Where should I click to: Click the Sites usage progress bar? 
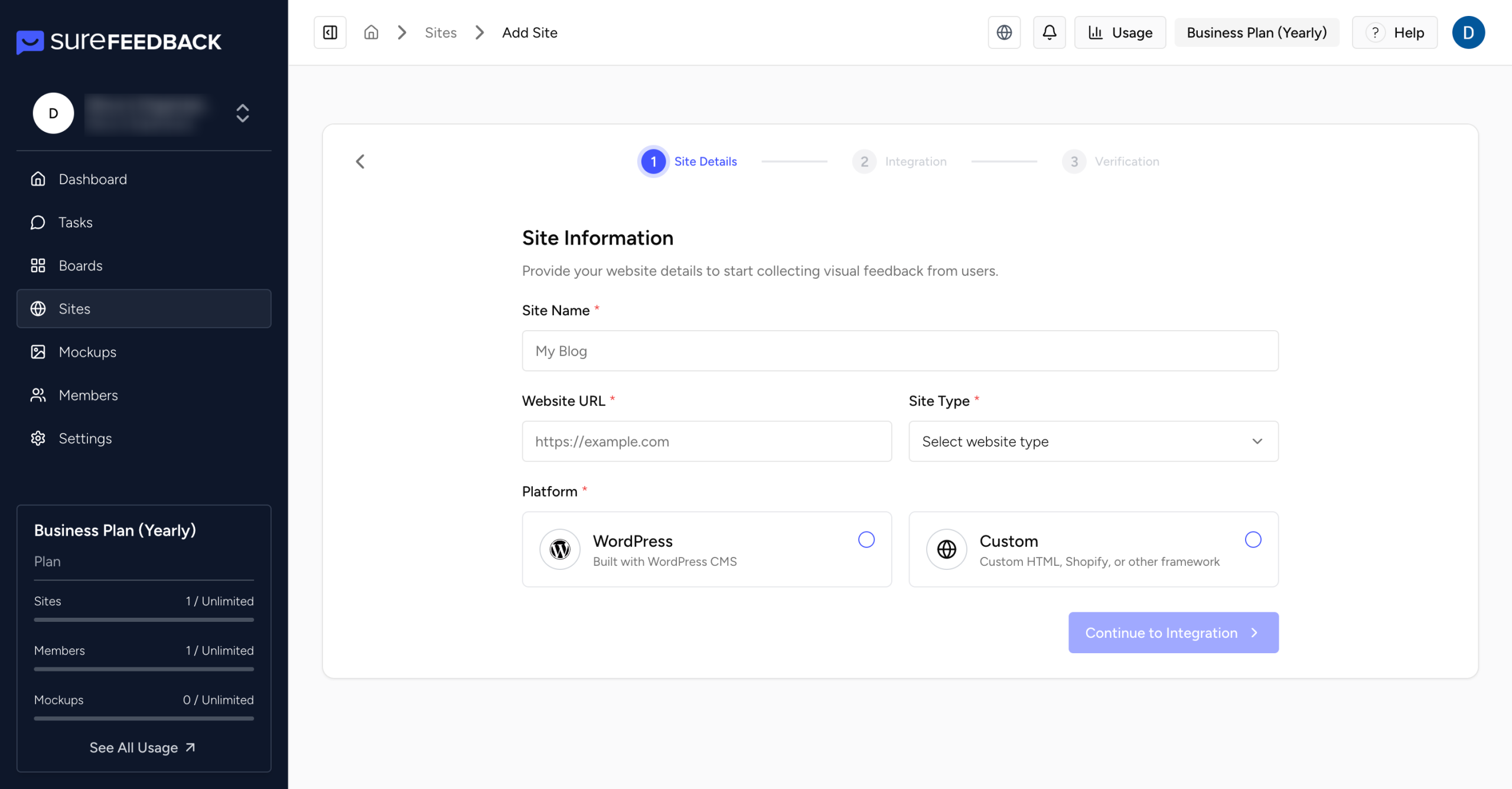tap(144, 620)
